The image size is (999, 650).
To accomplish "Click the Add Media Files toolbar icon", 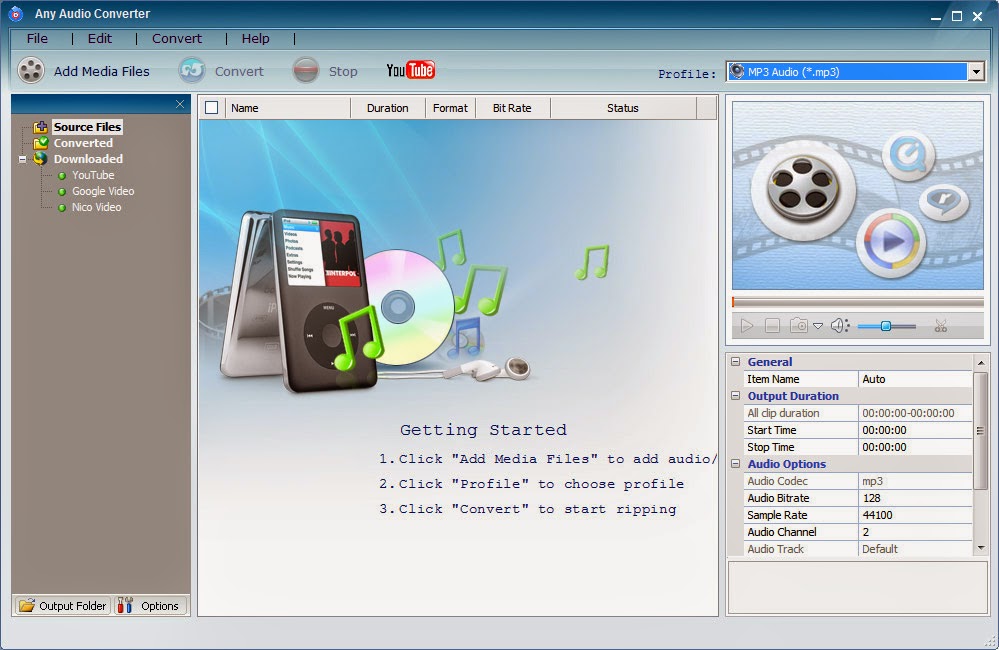I will [x=32, y=70].
